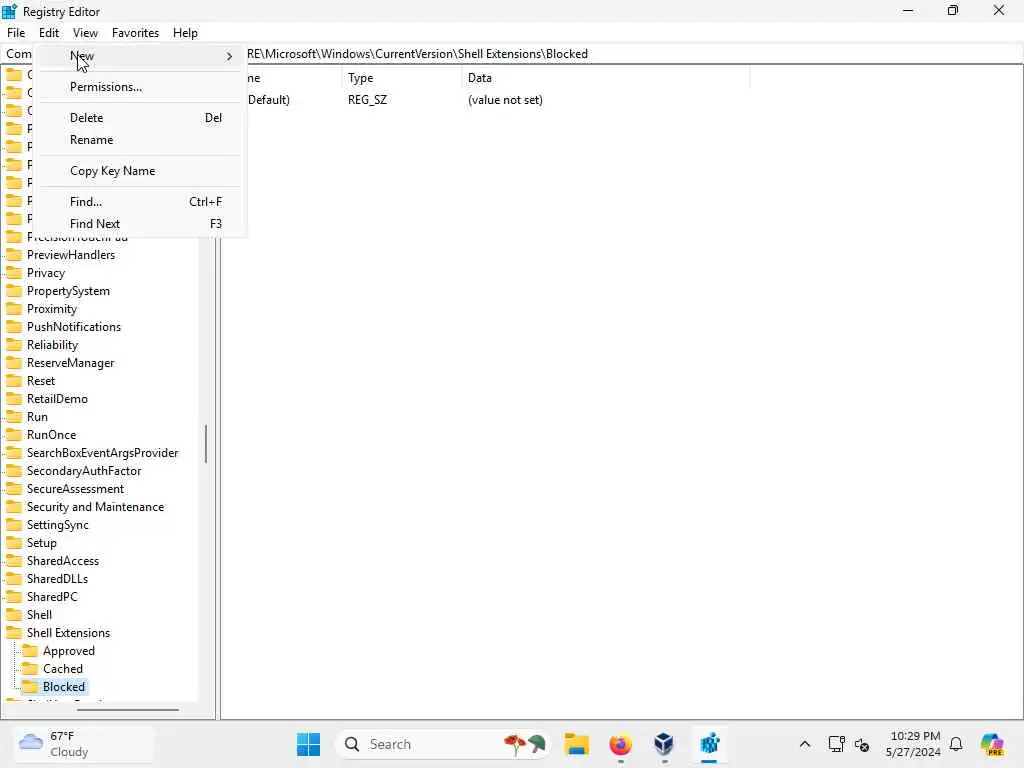Click the New submenu arrow chevron
Screen dimensions: 1024x768
point(229,57)
